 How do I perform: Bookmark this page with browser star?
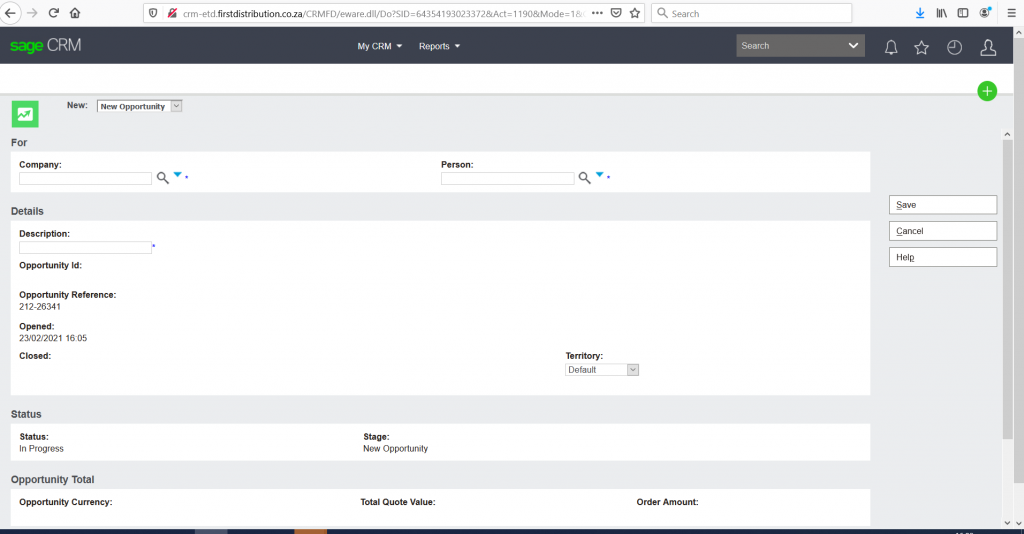[634, 14]
